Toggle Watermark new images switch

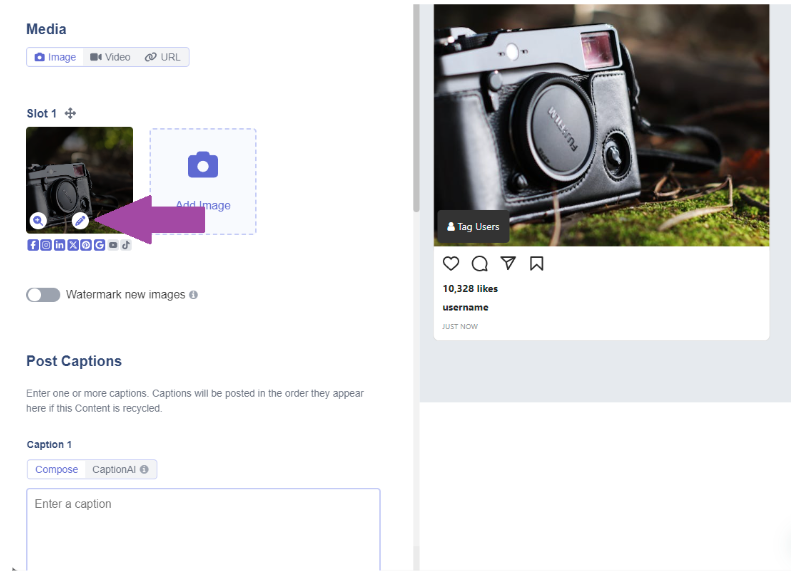43,295
